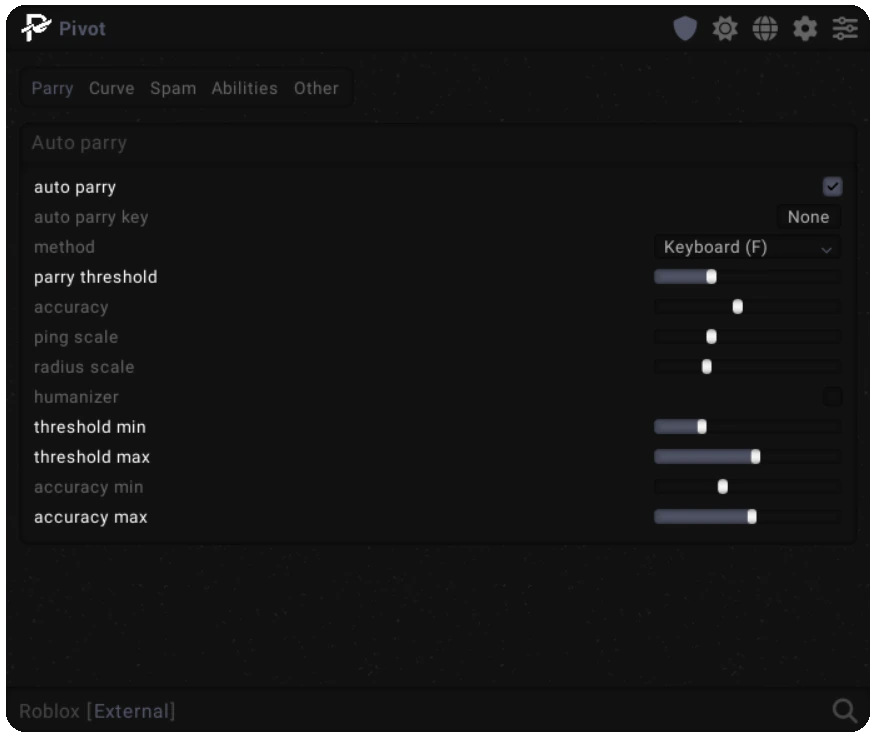Open the settings cog icon section
The width and height of the screenshot is (876, 737).
(x=805, y=28)
